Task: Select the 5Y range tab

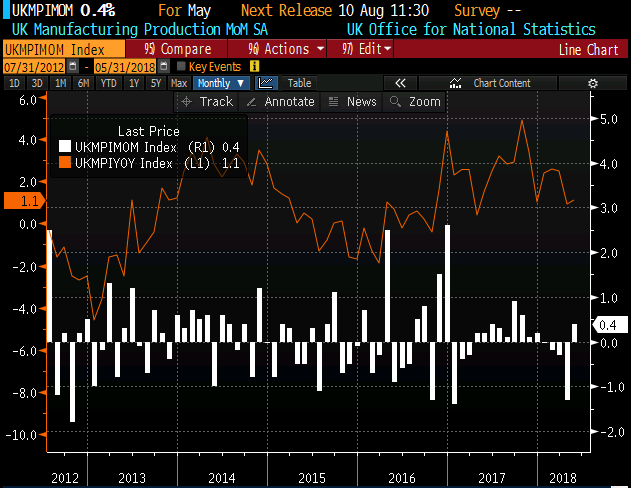Action: coord(156,83)
